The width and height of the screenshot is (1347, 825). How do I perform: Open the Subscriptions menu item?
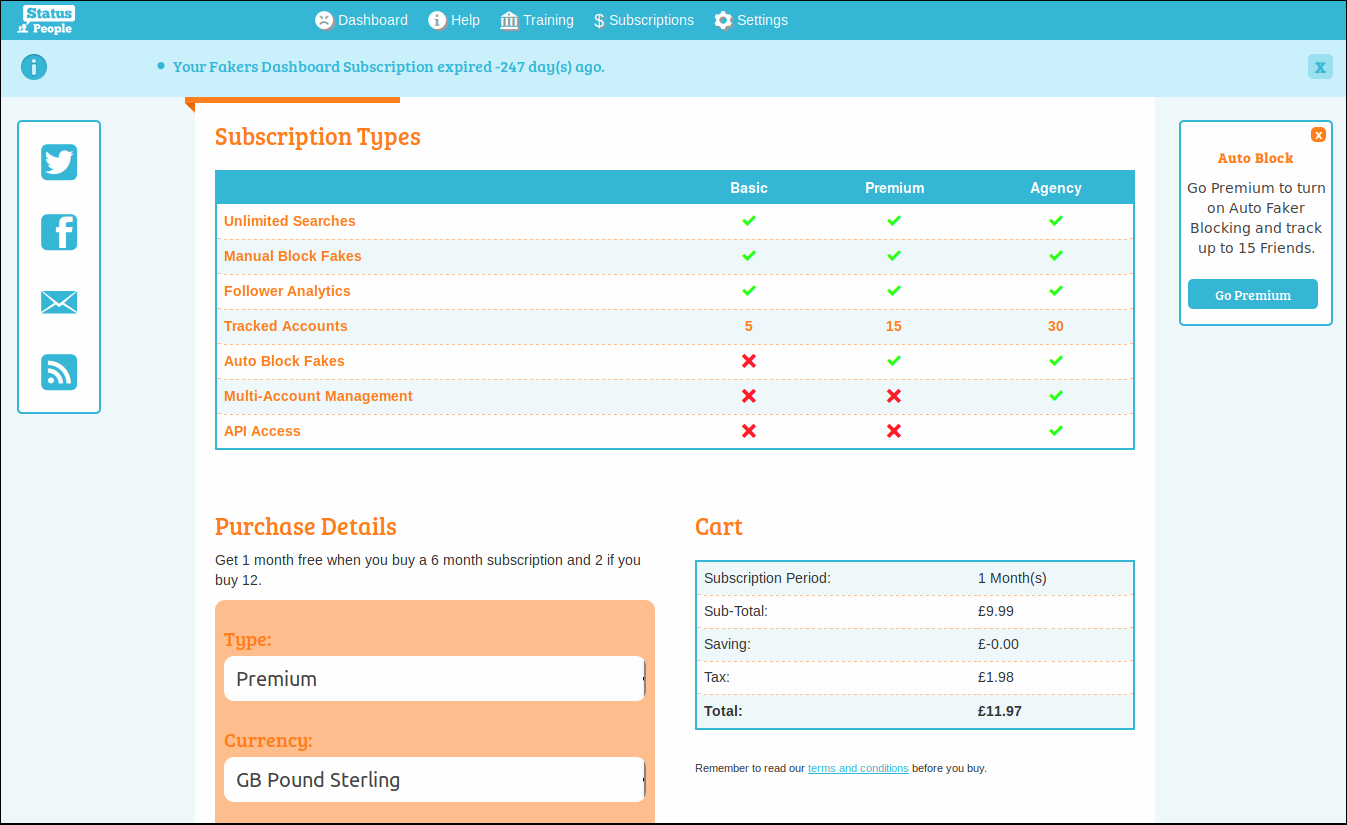643,20
